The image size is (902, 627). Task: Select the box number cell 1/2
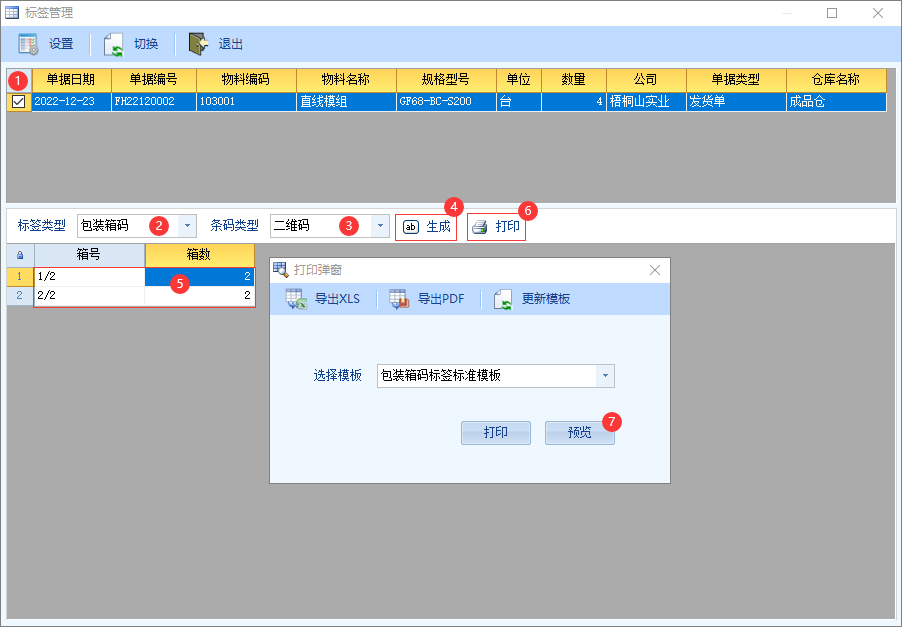(89, 277)
